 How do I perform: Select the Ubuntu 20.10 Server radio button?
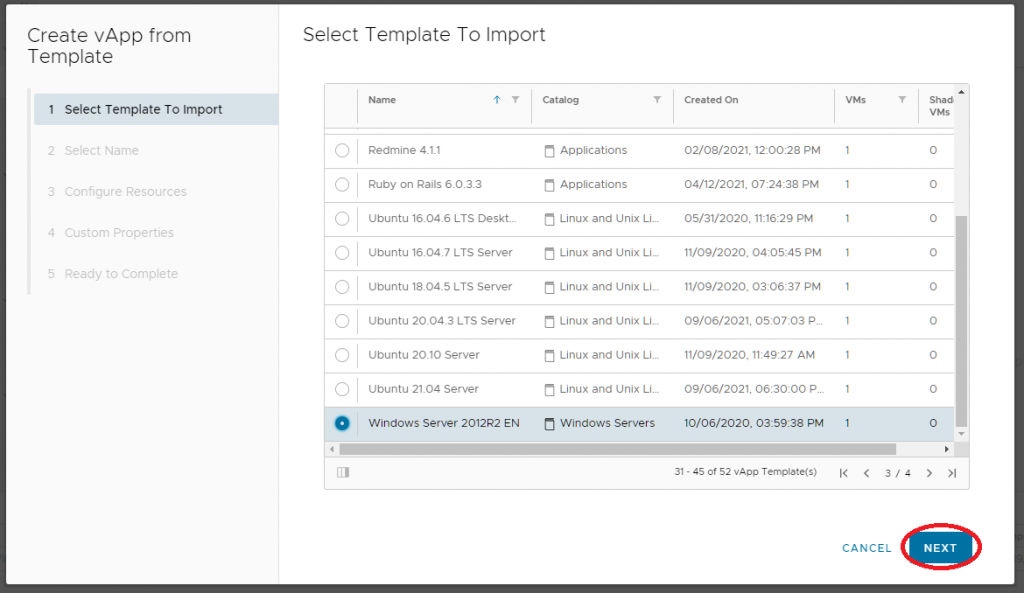[x=342, y=355]
